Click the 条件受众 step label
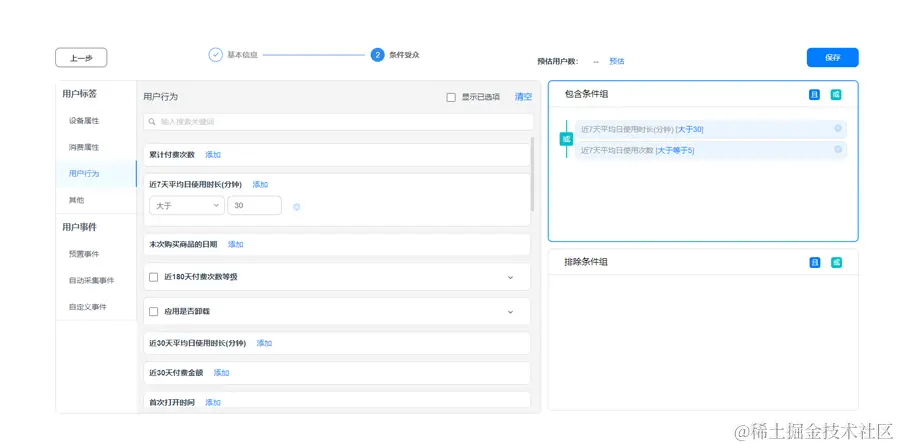The height and width of the screenshot is (448, 900). pyautogui.click(x=404, y=55)
